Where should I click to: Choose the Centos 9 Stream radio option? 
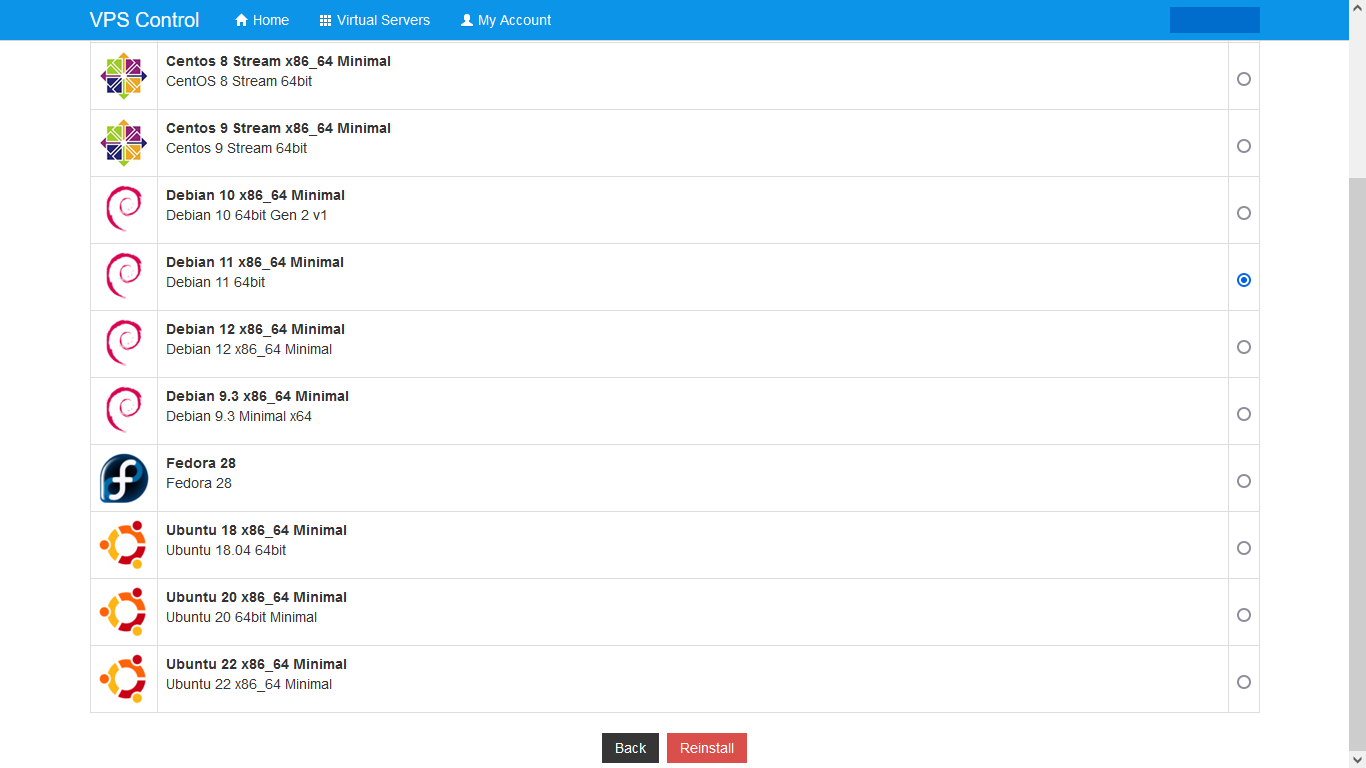[x=1244, y=146]
